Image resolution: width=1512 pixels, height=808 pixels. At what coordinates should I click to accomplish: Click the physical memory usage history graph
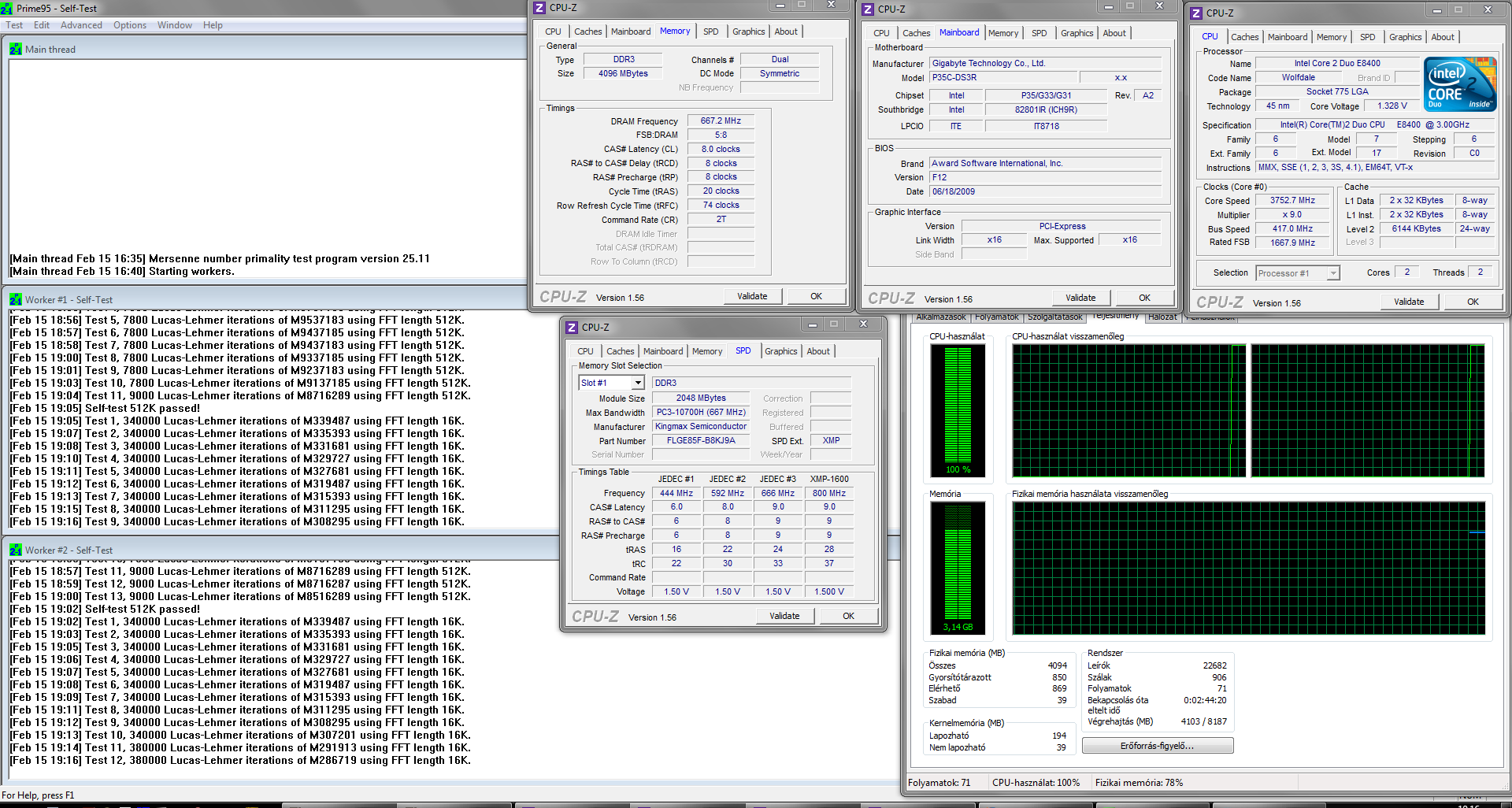tap(1249, 568)
